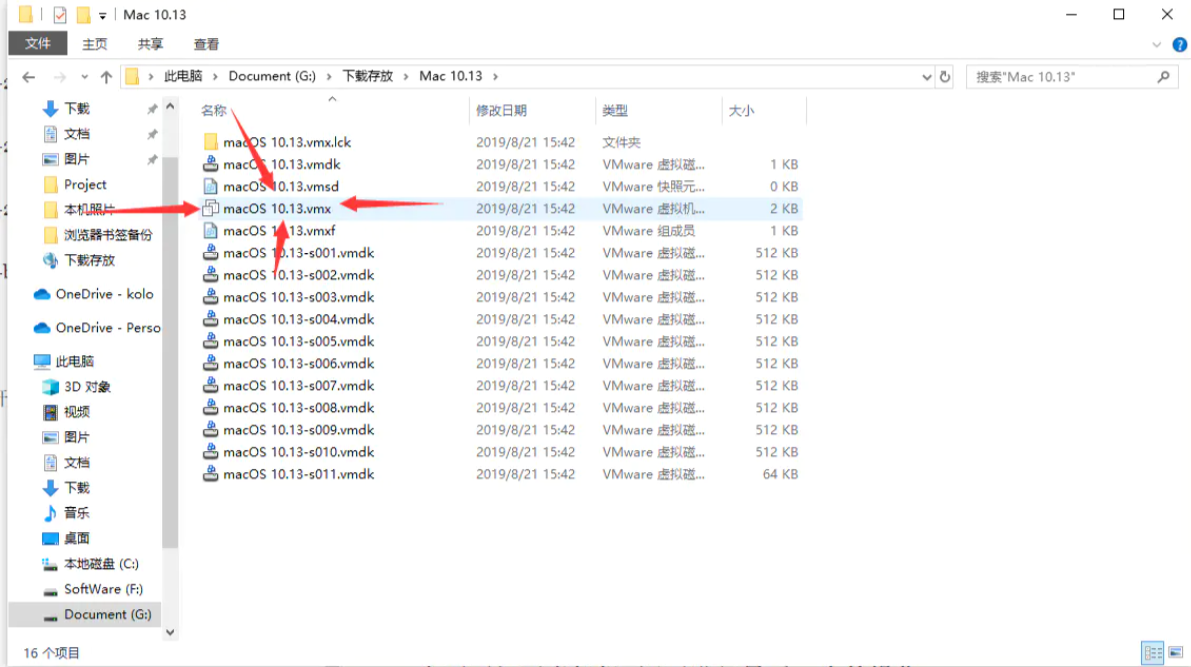
Task: Open OneDrive - Perso in sidebar
Action: coord(107,327)
